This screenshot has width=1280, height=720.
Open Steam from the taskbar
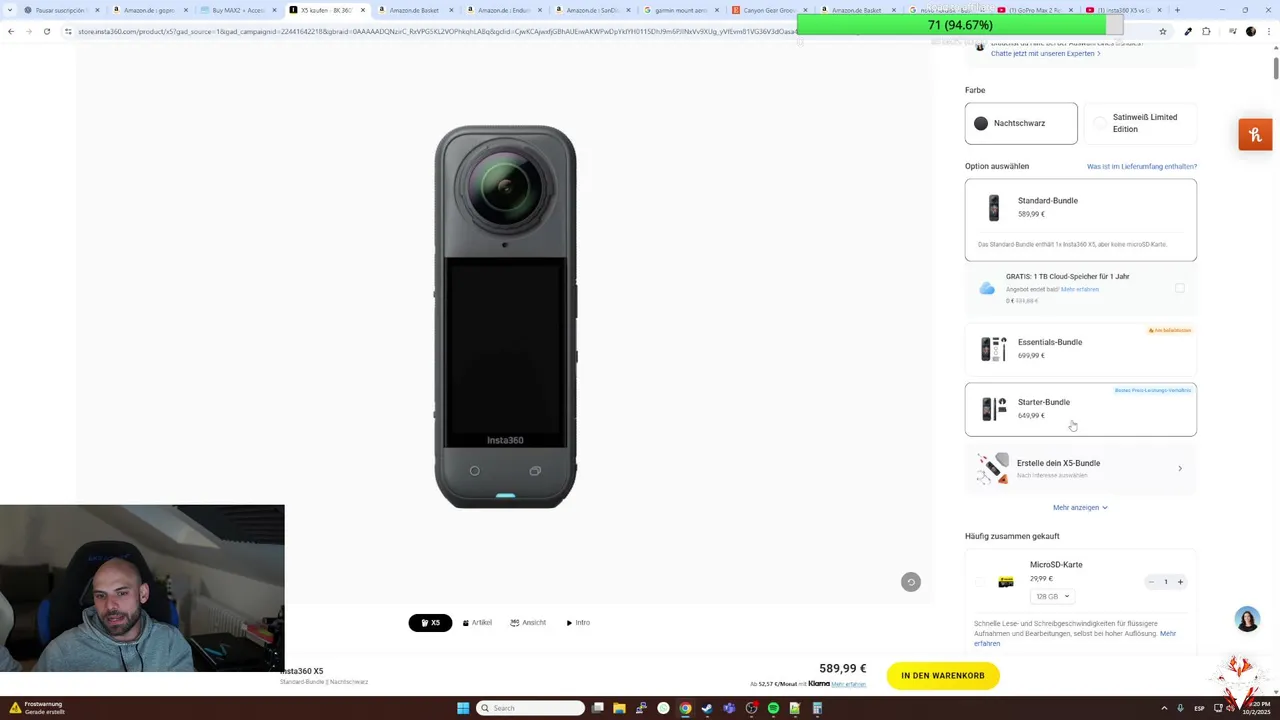(x=707, y=708)
